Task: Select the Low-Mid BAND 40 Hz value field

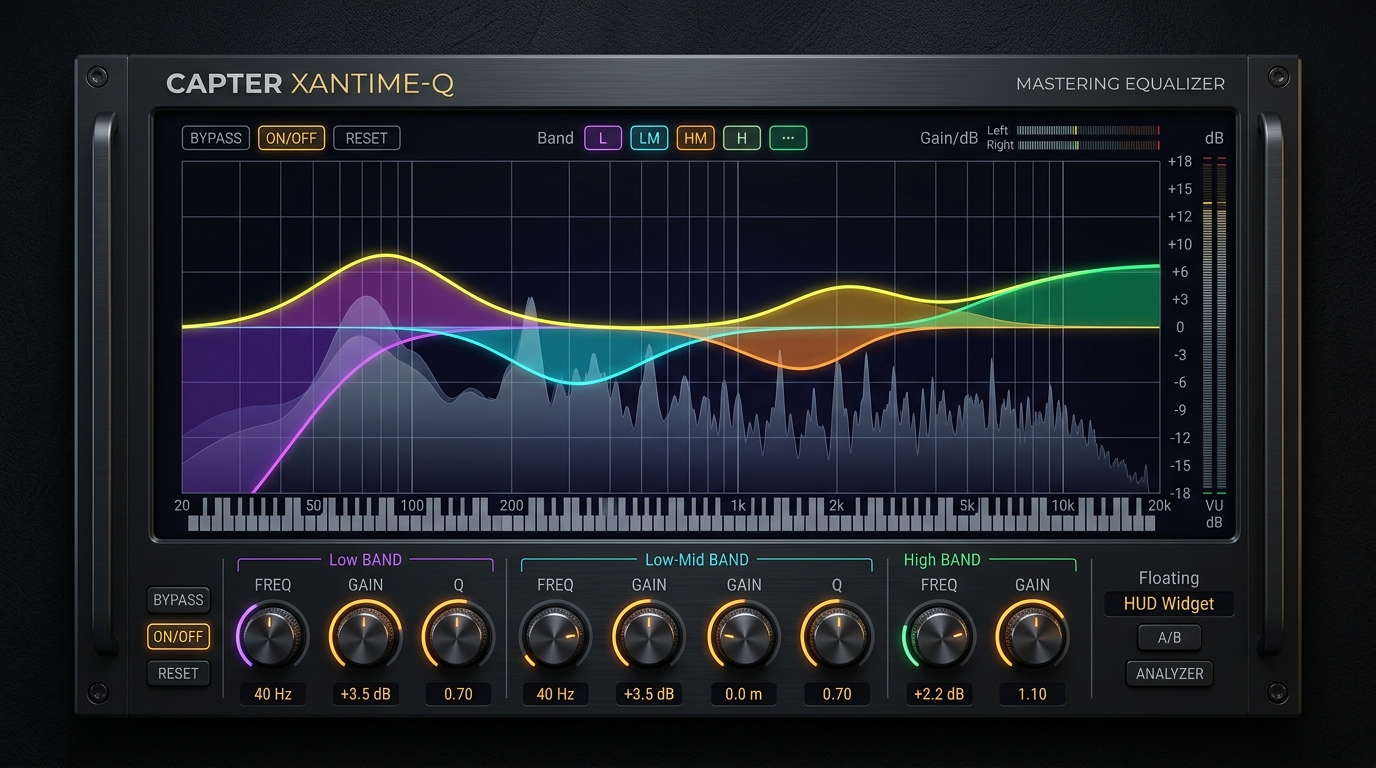Action: (x=555, y=693)
